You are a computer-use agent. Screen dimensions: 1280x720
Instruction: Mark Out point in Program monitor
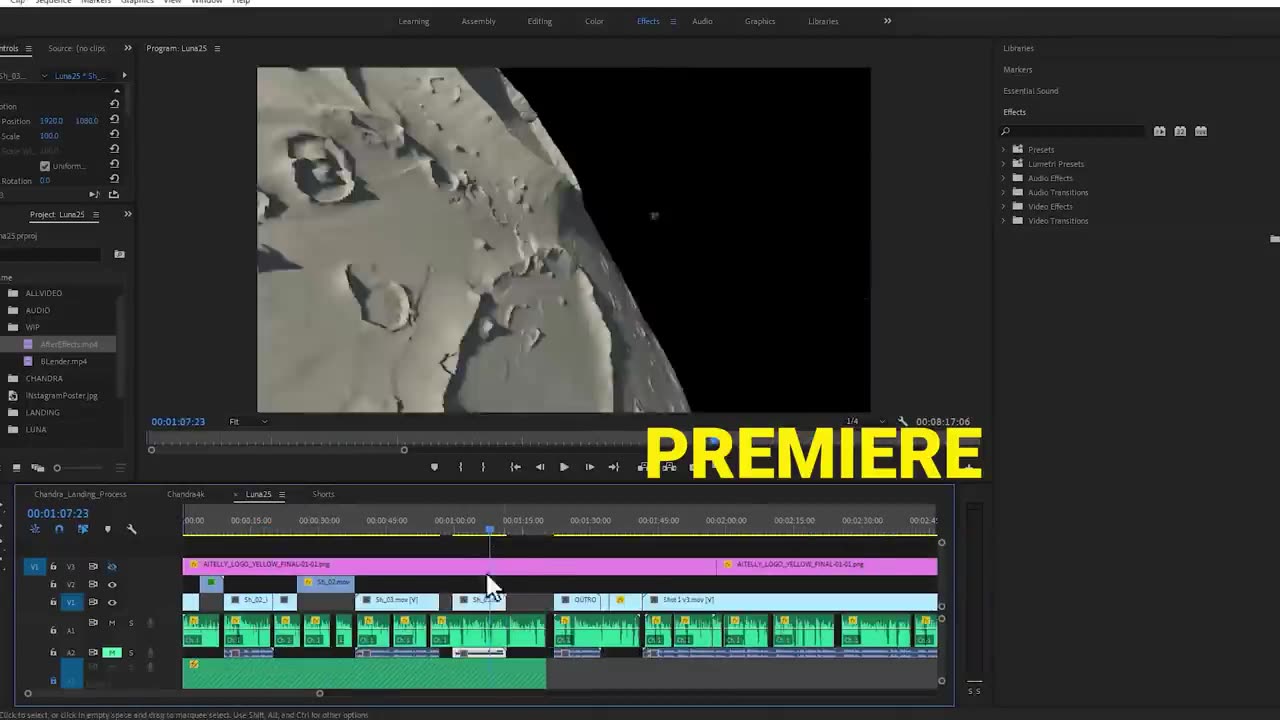pos(483,467)
